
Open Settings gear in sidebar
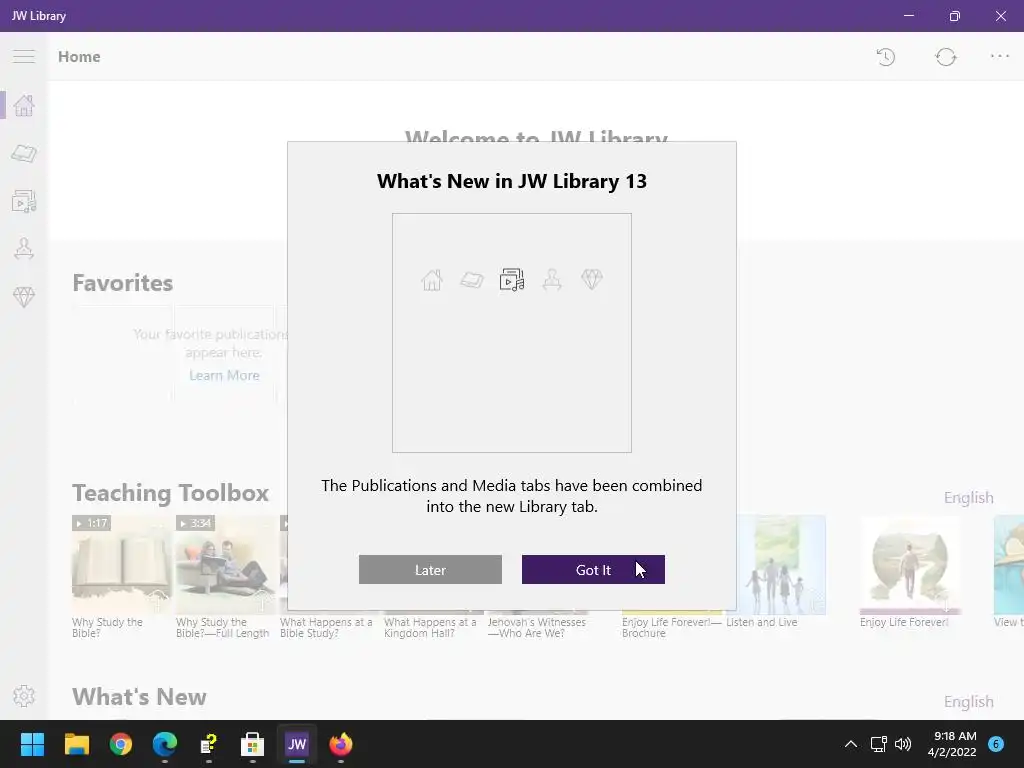24,696
